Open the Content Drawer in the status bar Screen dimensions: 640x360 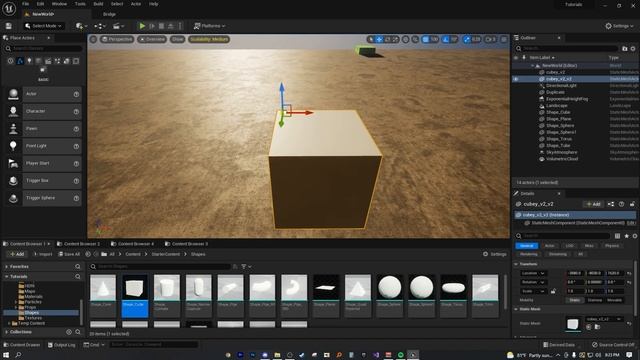point(22,345)
